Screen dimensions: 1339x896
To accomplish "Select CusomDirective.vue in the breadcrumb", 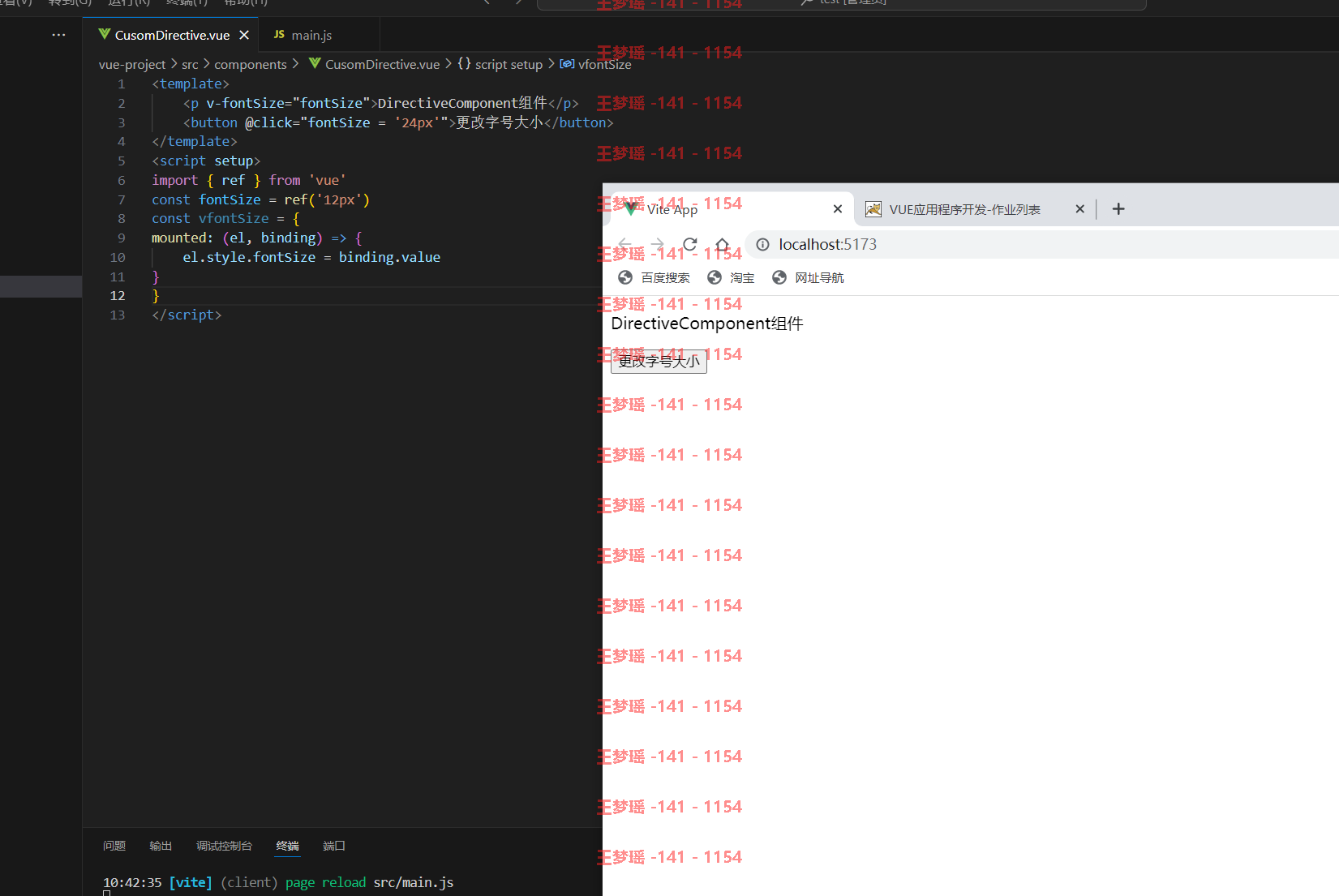I will [x=382, y=64].
